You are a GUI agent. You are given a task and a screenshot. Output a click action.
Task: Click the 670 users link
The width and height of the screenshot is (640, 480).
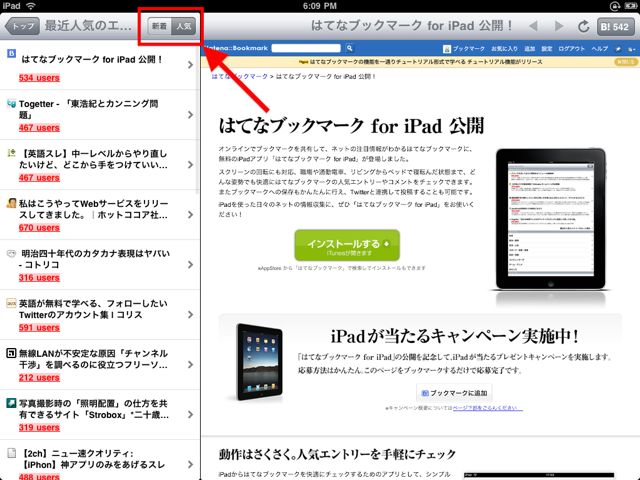click(39, 227)
